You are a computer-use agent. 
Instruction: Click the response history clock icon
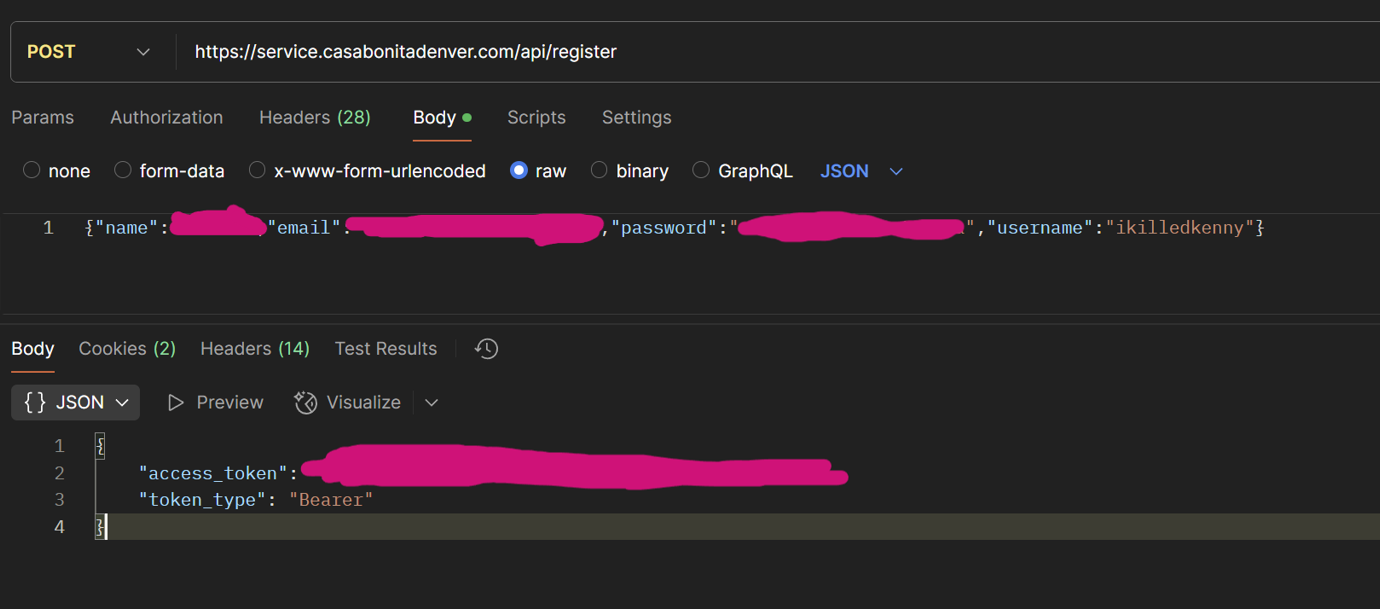(487, 348)
